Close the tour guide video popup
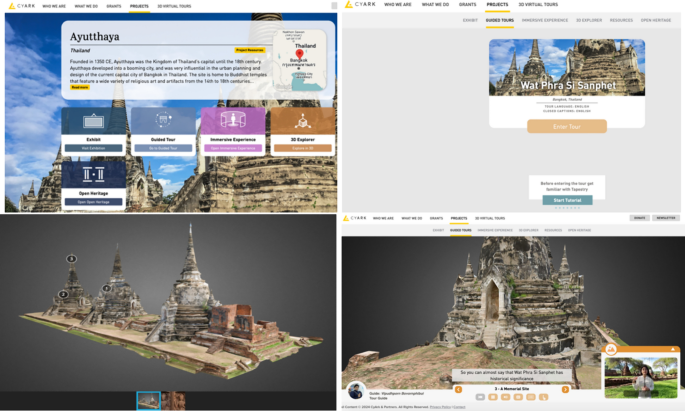Viewport: 685px width, 411px height. (x=674, y=349)
